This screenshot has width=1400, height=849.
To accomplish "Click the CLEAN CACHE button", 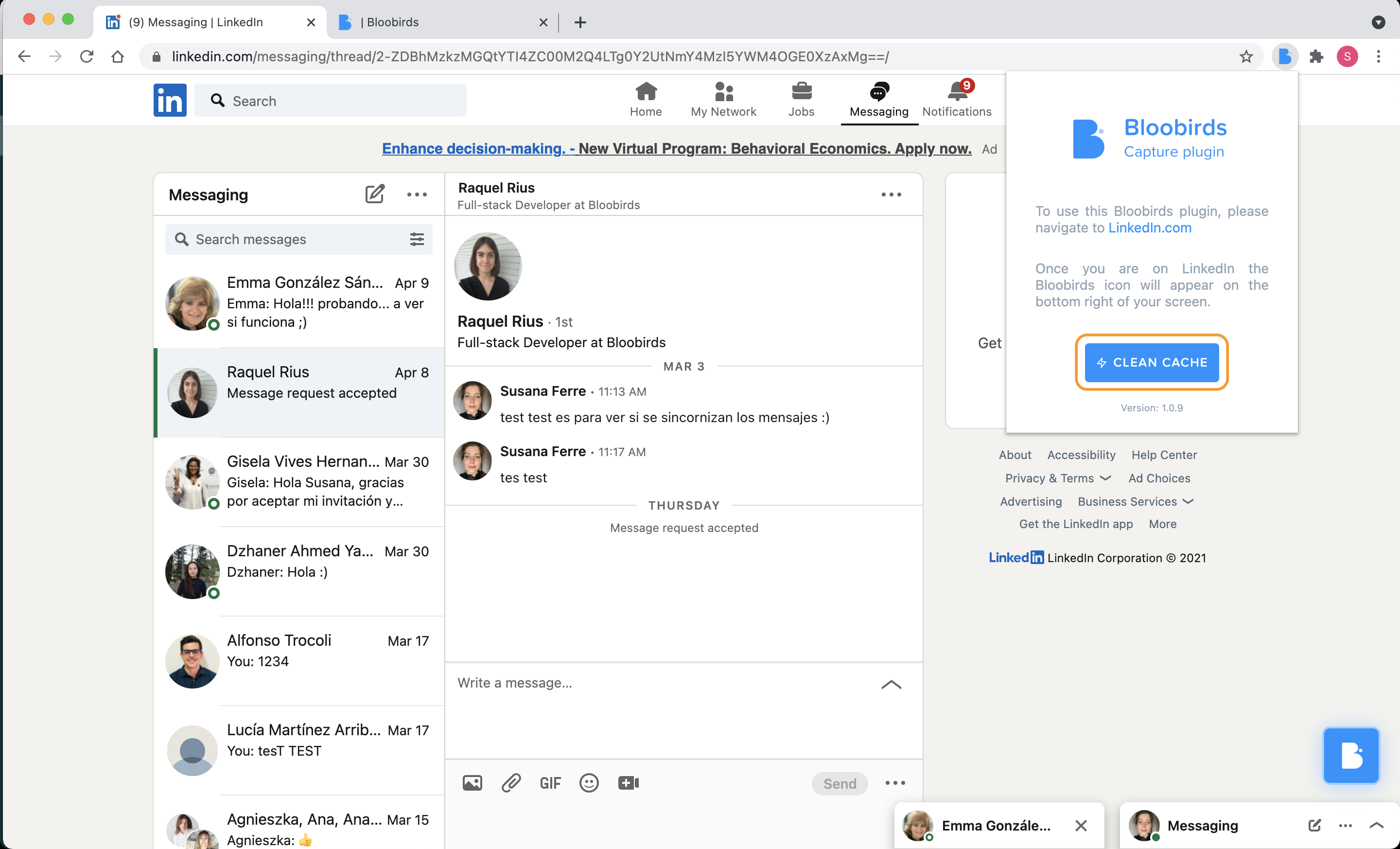I will coord(1151,363).
